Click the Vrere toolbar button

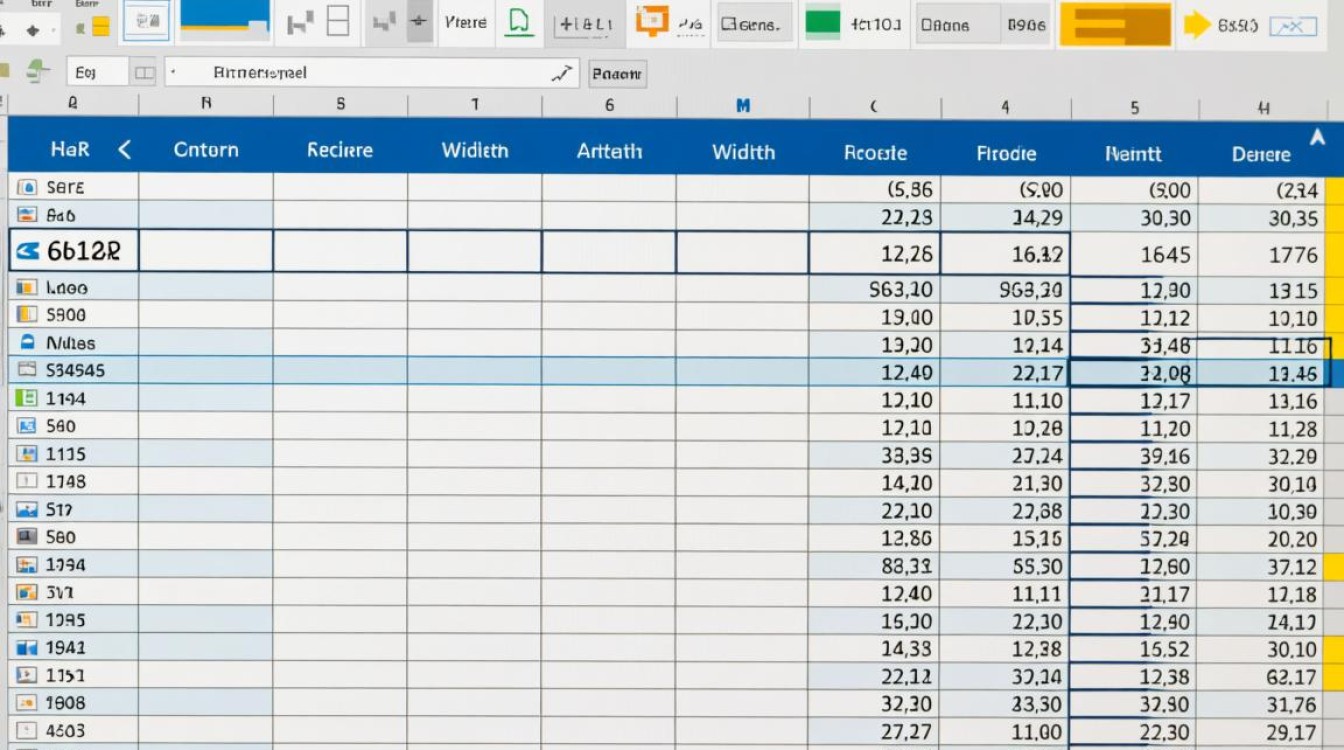coord(466,22)
